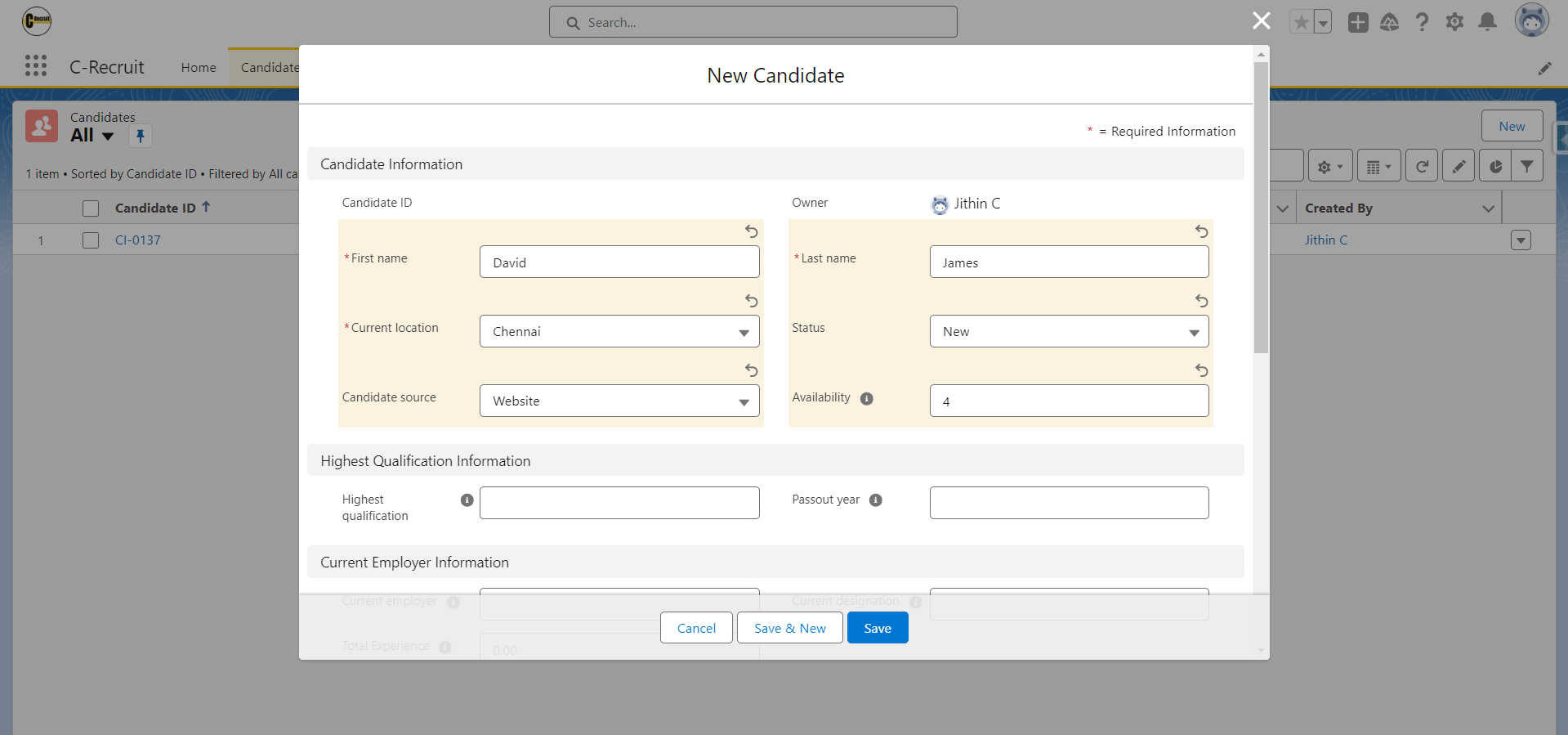The height and width of the screenshot is (735, 1568).
Task: Open the display-as table dropdown
Action: click(1379, 166)
